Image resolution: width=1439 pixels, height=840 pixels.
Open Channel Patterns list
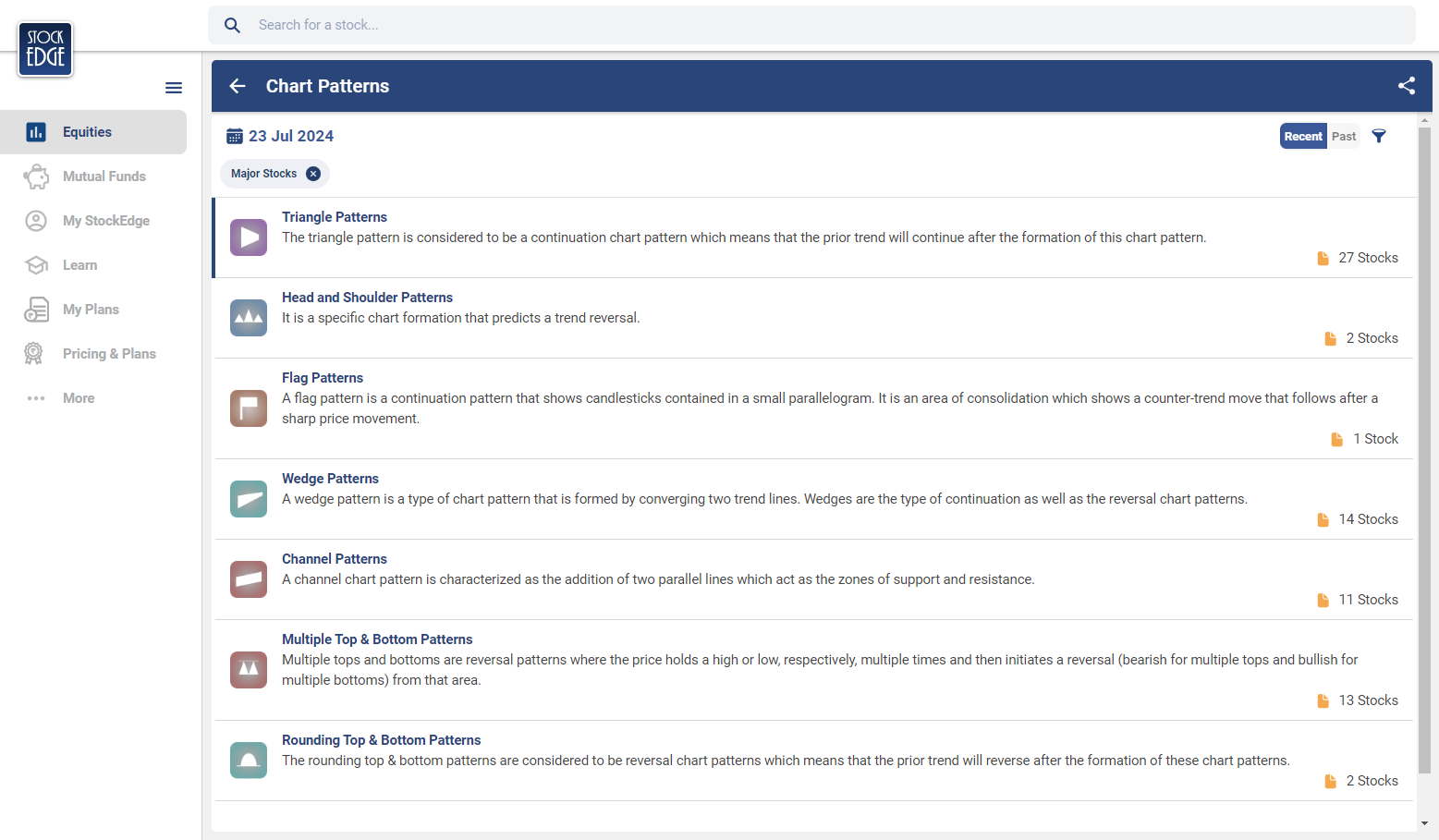pos(334,559)
